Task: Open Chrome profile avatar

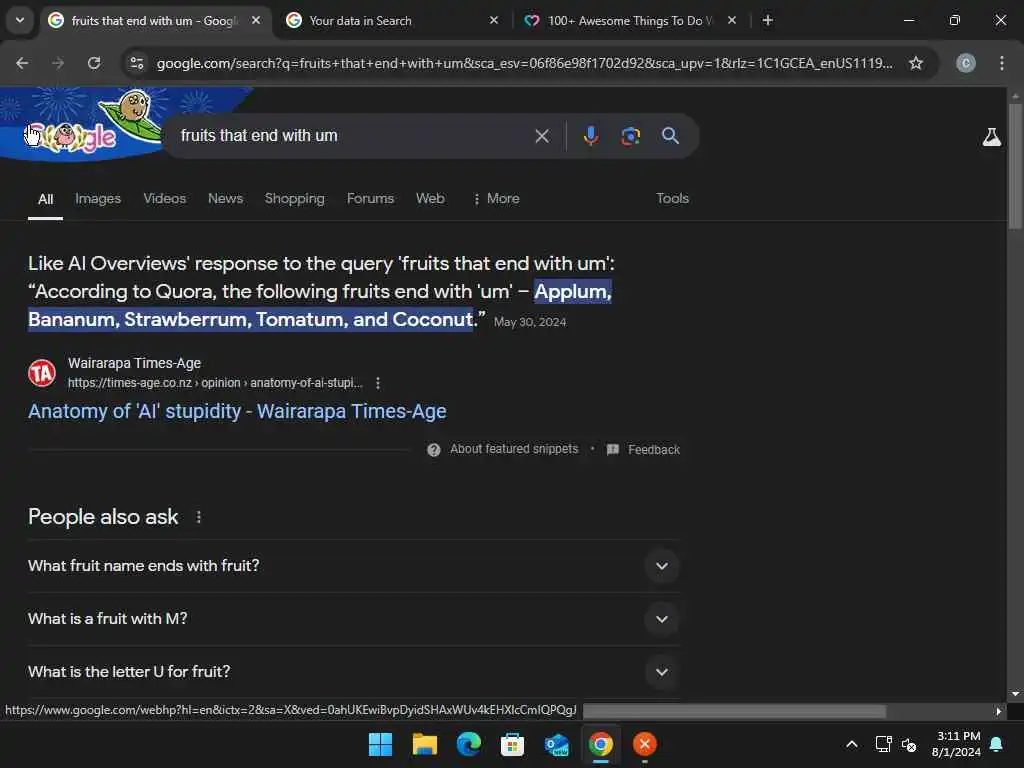Action: tap(966, 63)
